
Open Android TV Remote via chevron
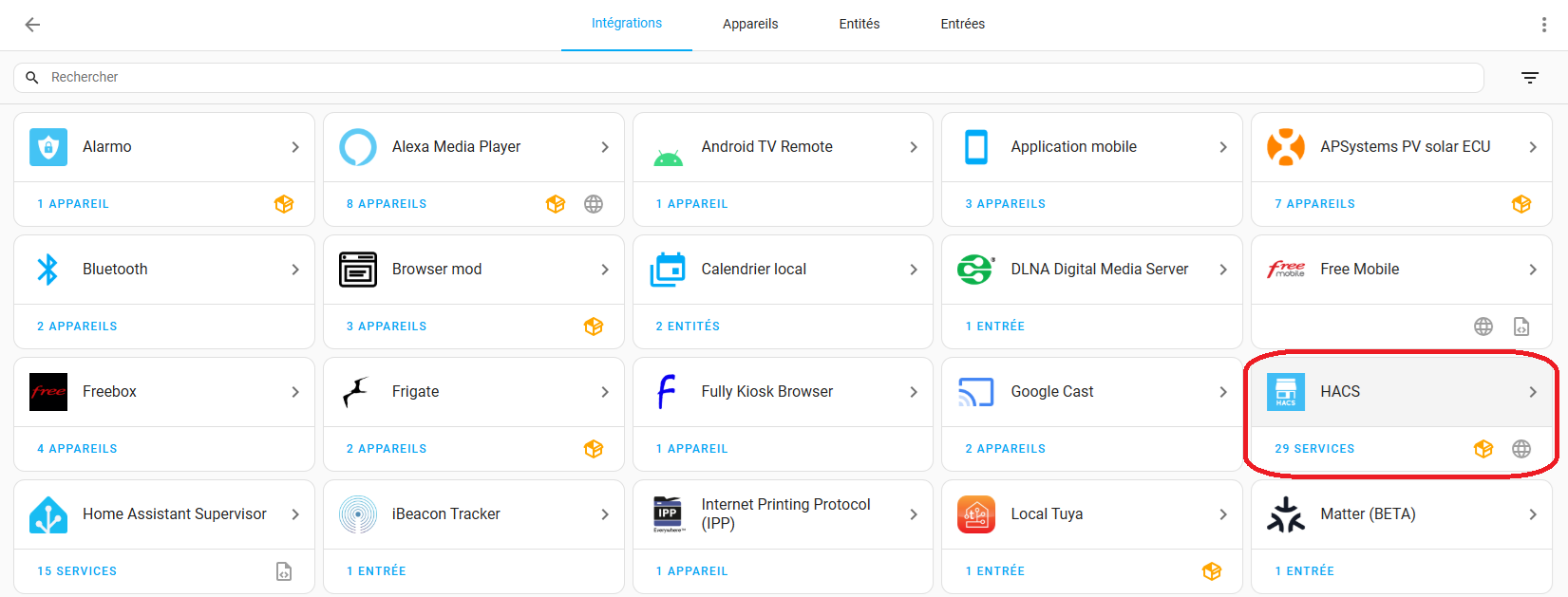(914, 147)
